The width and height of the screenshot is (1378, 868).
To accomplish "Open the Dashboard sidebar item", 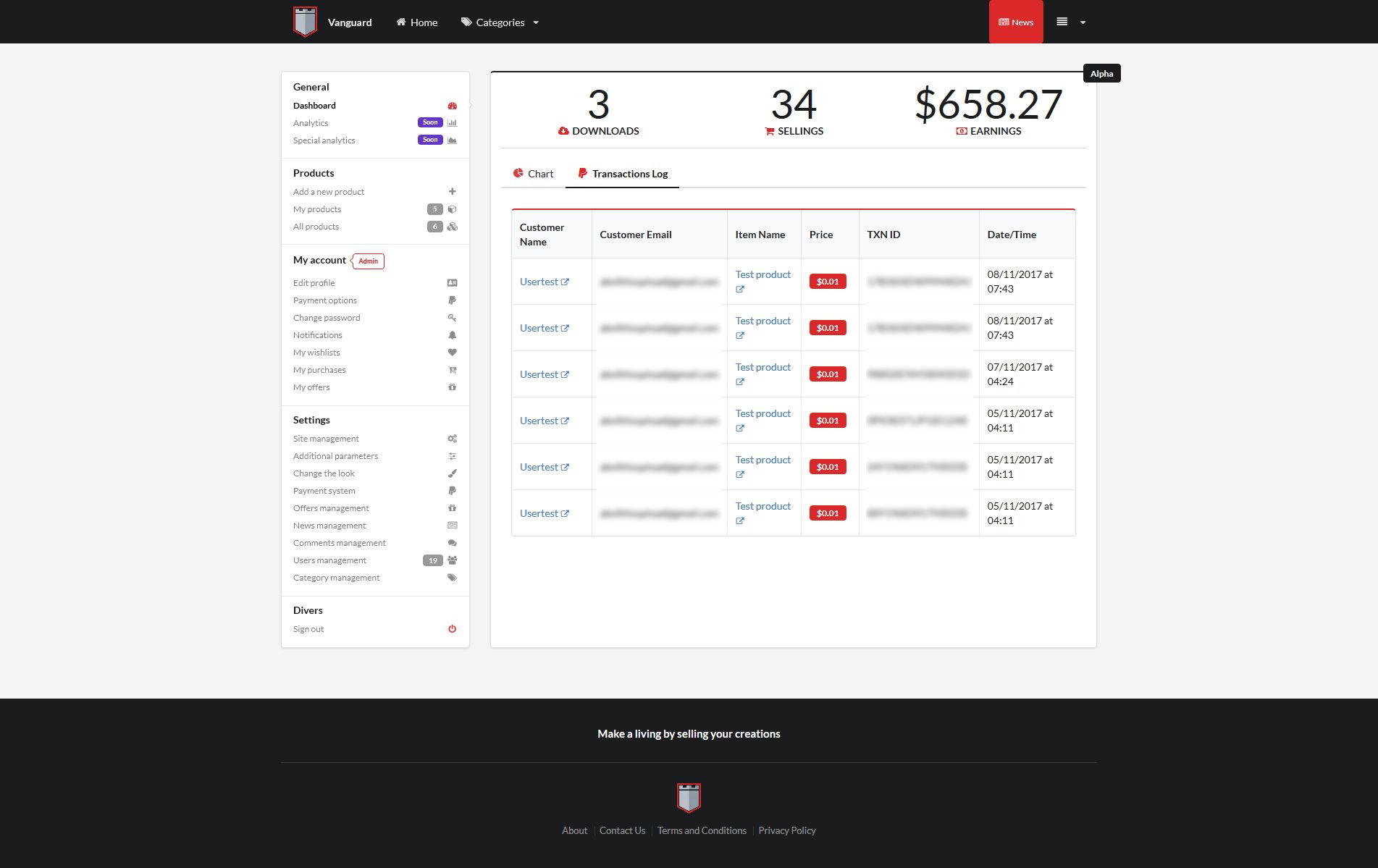I will click(375, 106).
